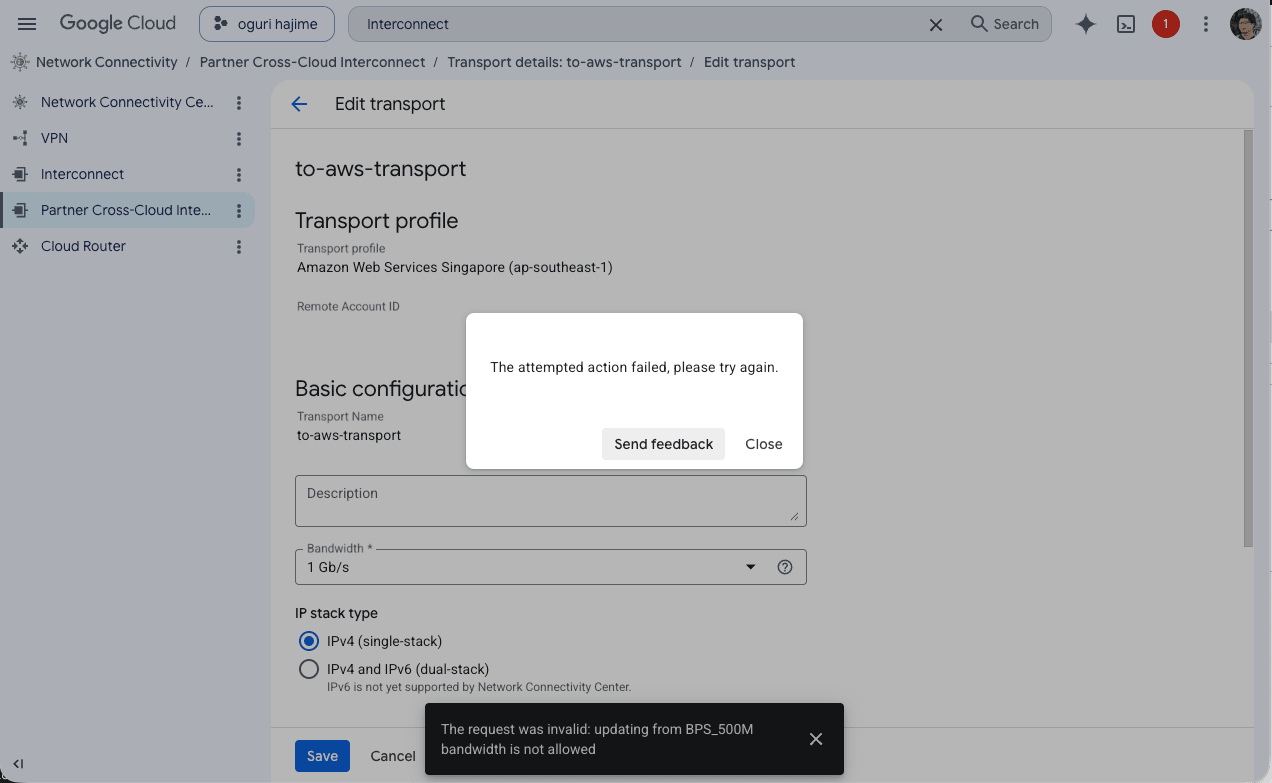
Task: Click the Google Cloud logo
Action: point(117,23)
